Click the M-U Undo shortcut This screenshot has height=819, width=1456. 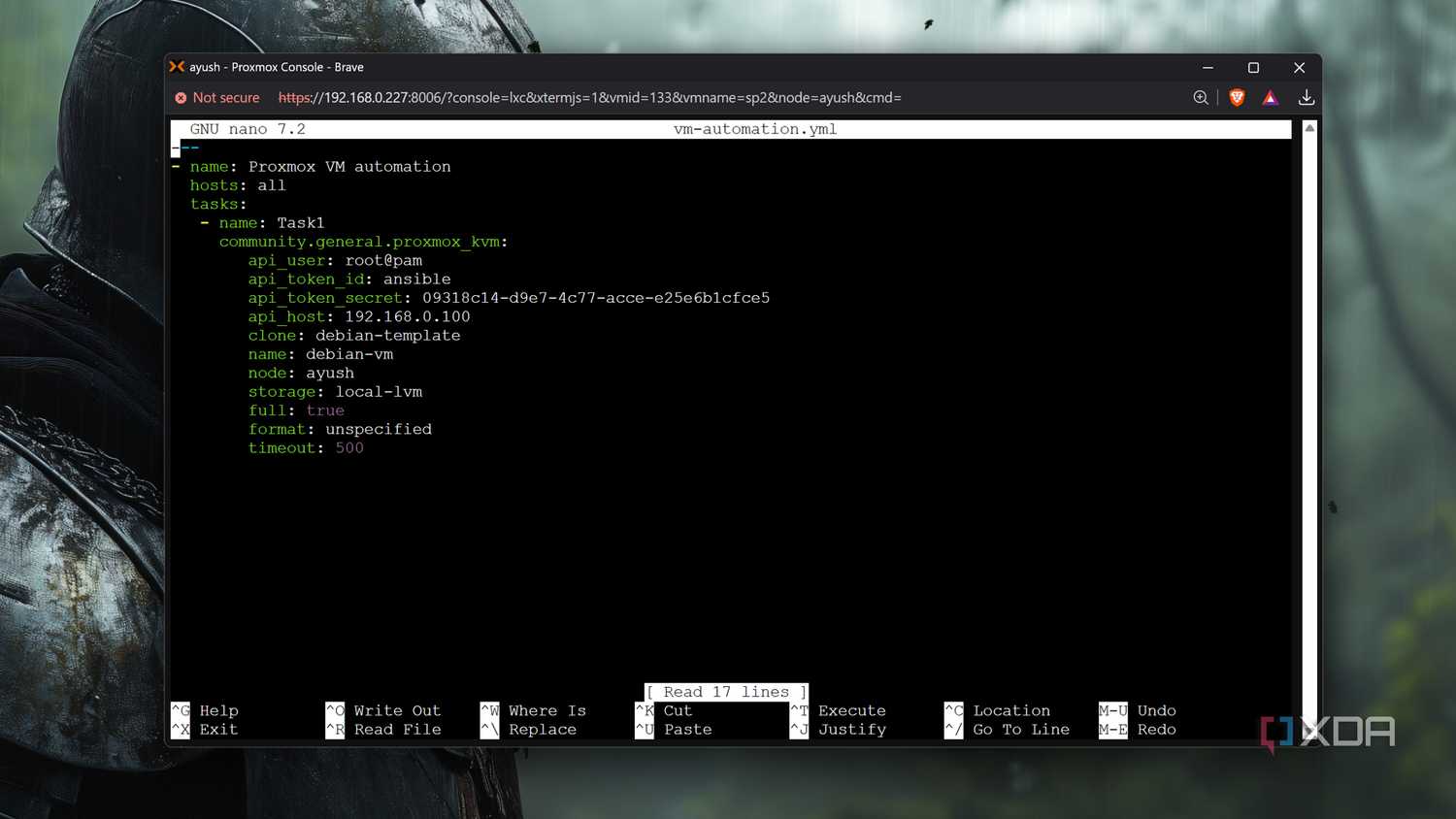coord(1138,711)
